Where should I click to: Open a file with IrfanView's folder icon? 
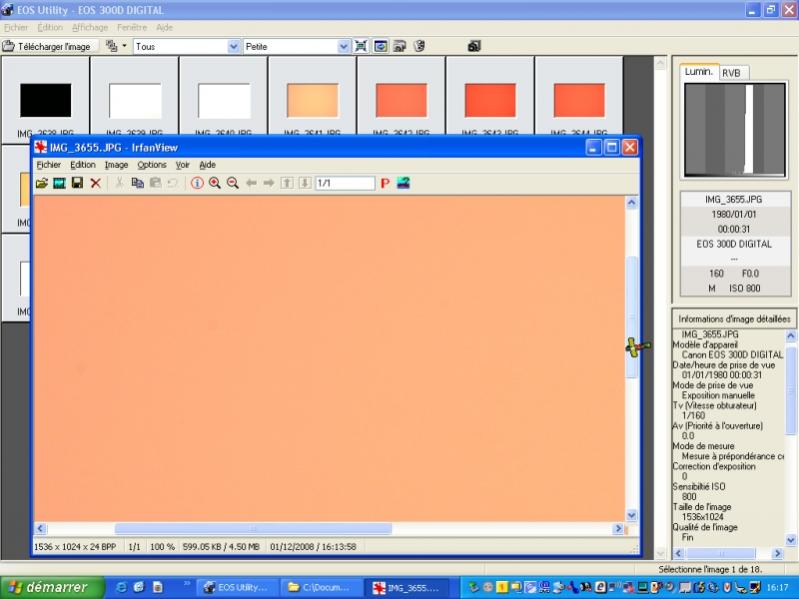pyautogui.click(x=42, y=183)
